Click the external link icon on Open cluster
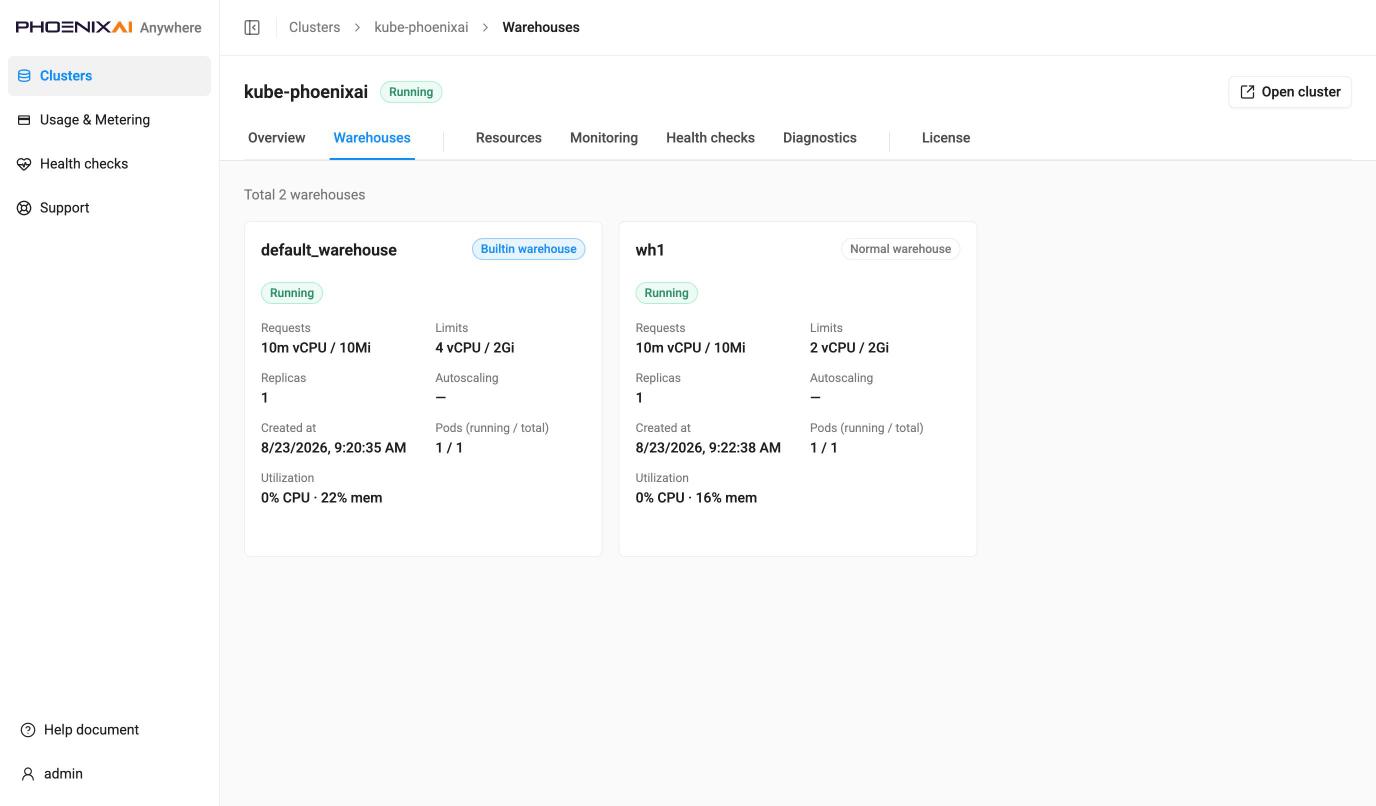Image resolution: width=1376 pixels, height=806 pixels. click(1247, 92)
